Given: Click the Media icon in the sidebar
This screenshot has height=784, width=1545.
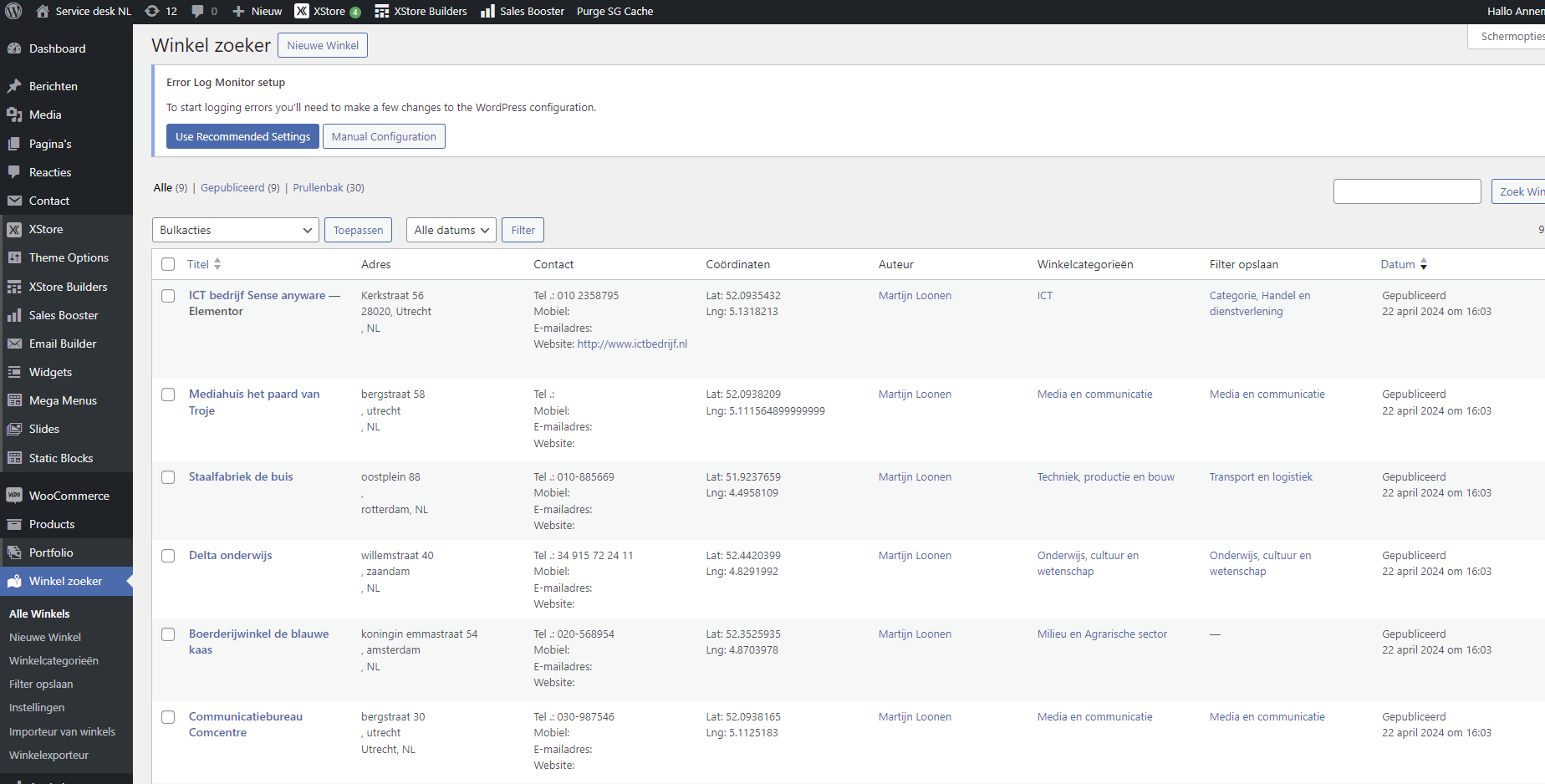Looking at the screenshot, I should [14, 115].
